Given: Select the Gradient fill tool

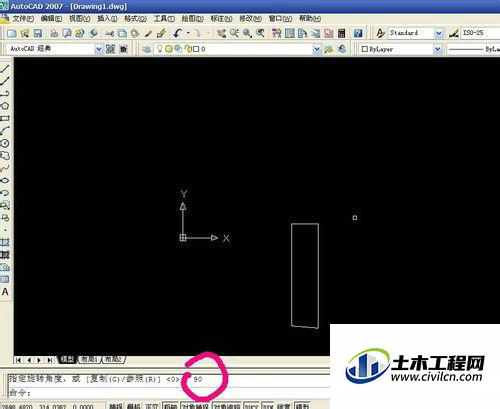Looking at the screenshot, I should 5,255.
